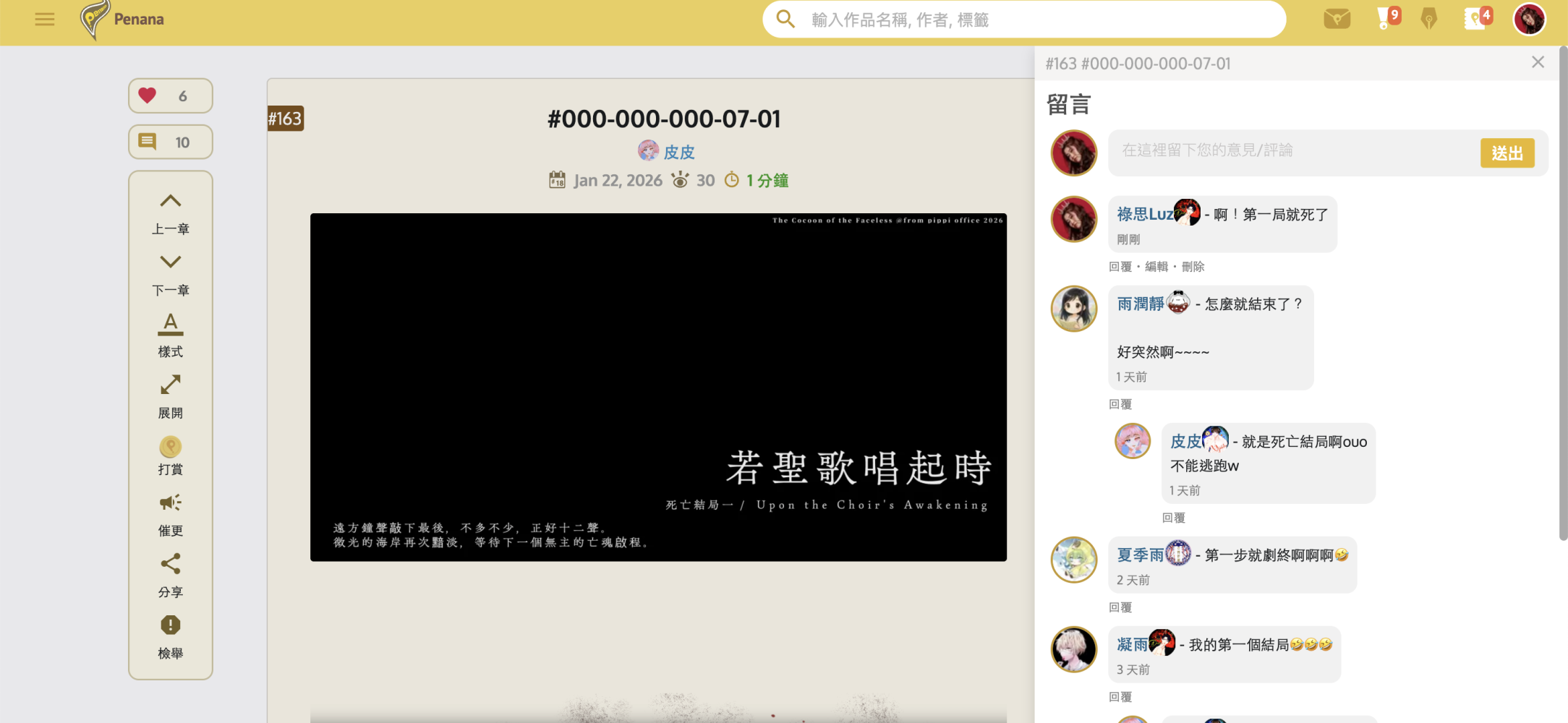The height and width of the screenshot is (723, 1568).
Task: Open 皮皮 name in reply comment
Action: pos(1185,441)
